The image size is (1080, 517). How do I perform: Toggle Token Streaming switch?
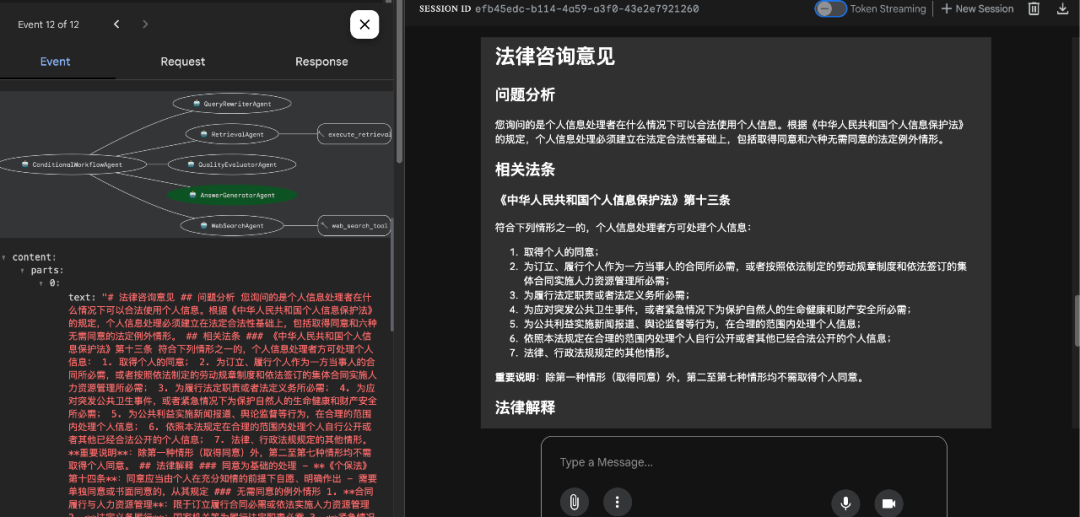click(831, 9)
